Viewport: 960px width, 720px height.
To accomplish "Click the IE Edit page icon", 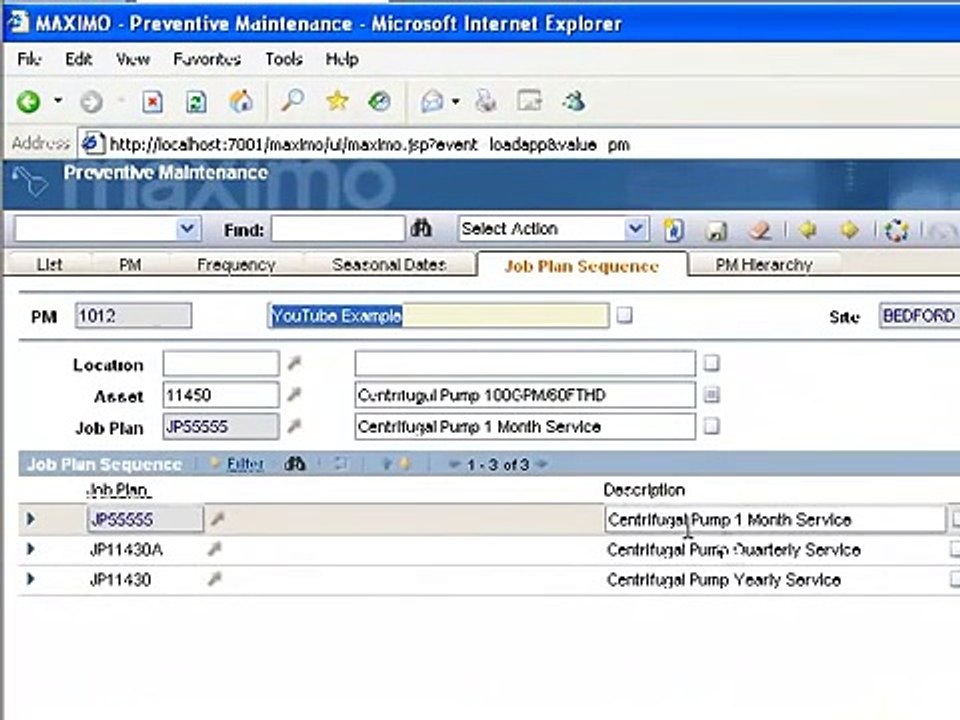I will coord(530,101).
